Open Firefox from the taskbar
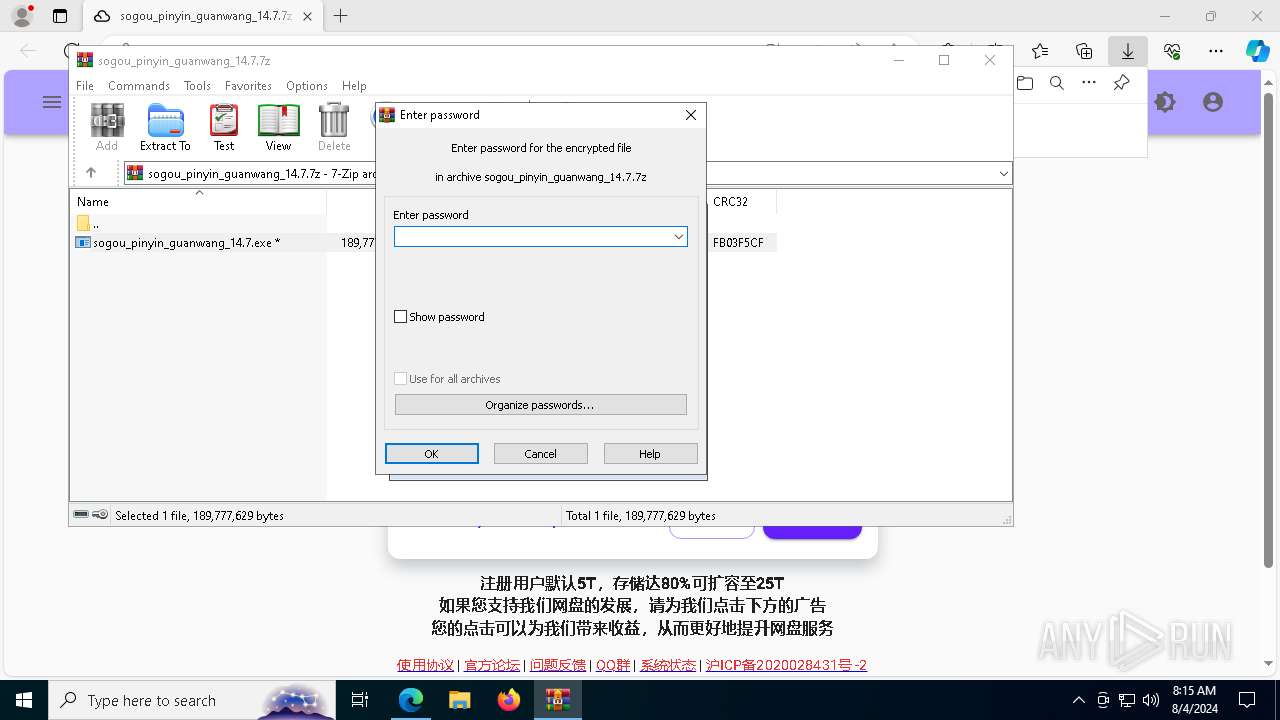1280x720 pixels. click(x=509, y=700)
